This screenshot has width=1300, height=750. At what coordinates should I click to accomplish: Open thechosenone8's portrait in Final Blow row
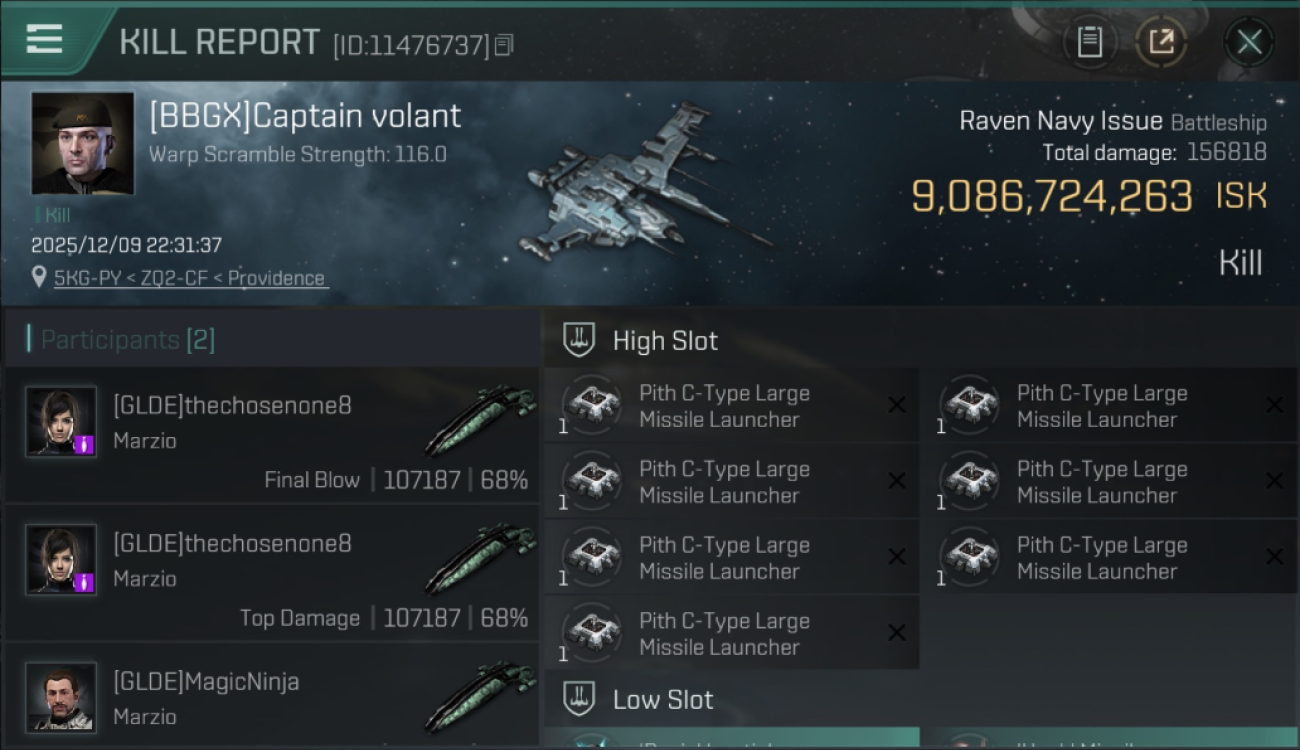61,422
